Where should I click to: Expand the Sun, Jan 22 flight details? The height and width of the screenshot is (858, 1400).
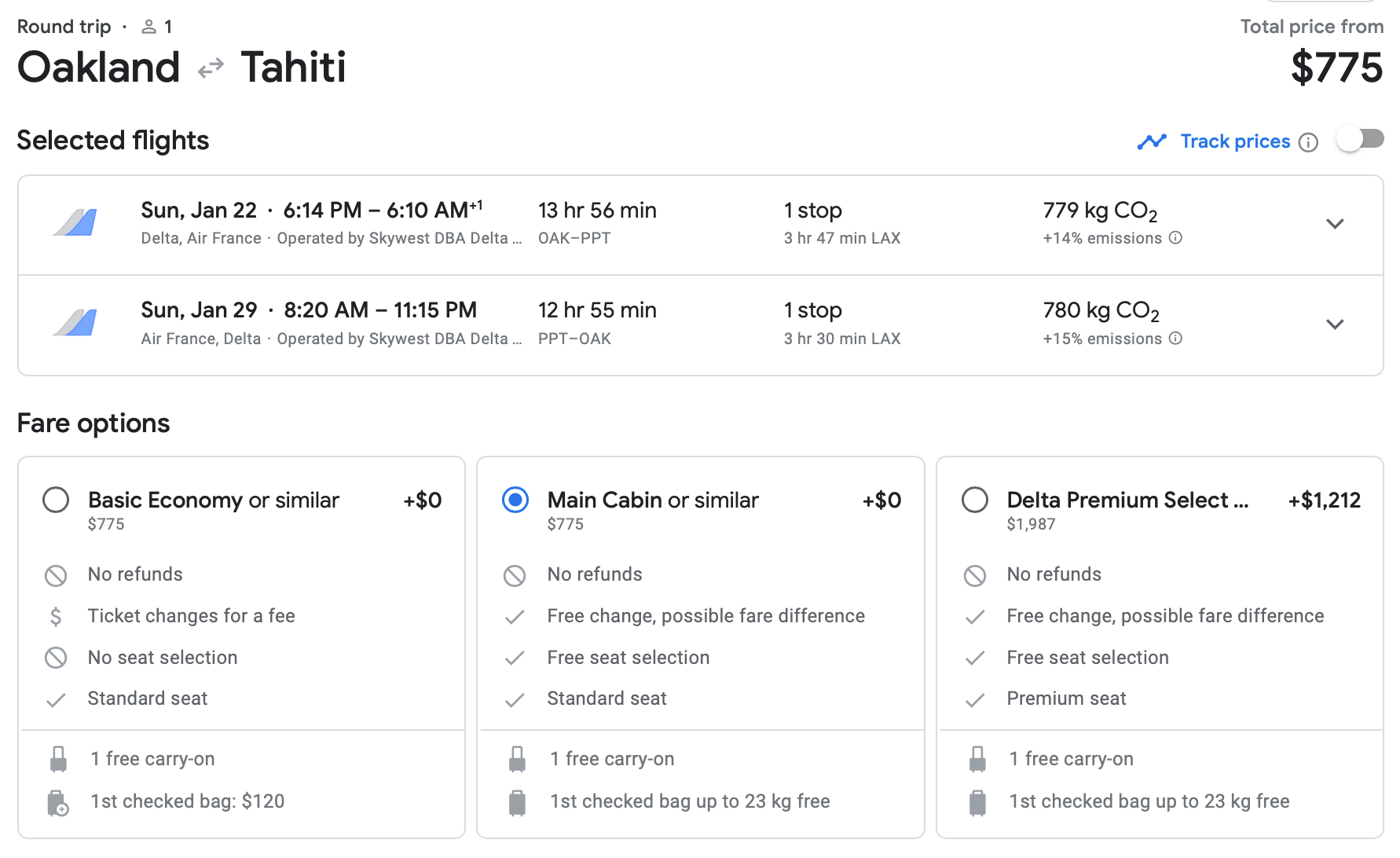[x=1335, y=224]
